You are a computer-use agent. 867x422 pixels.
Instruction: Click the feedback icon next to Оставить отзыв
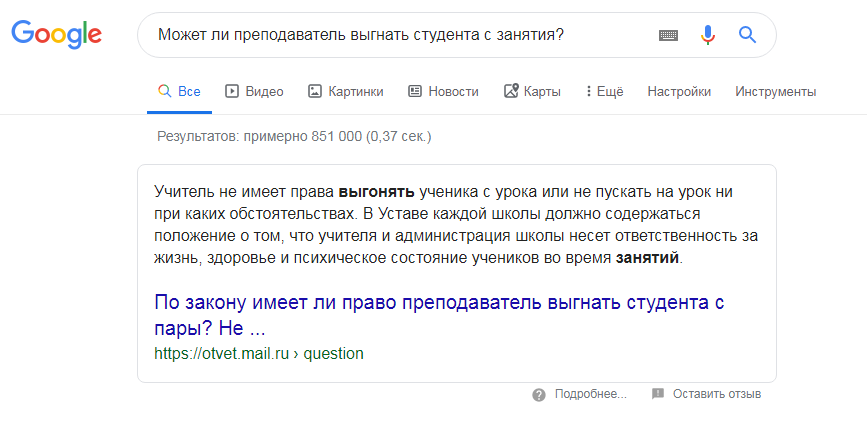[657, 394]
